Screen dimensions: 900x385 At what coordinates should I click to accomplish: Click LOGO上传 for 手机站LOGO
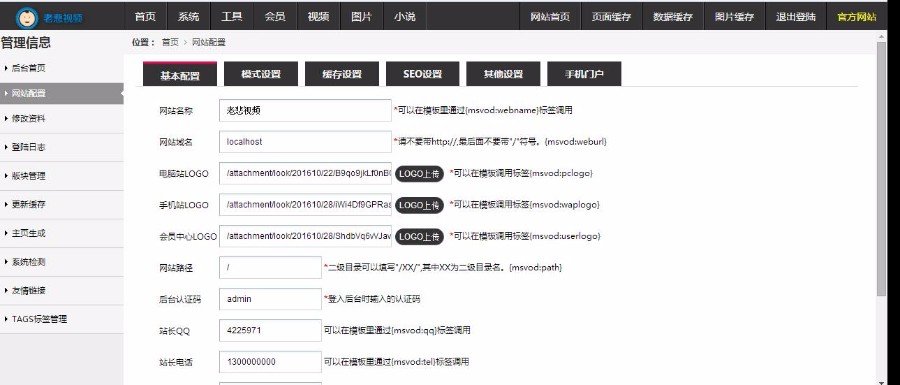pos(419,205)
